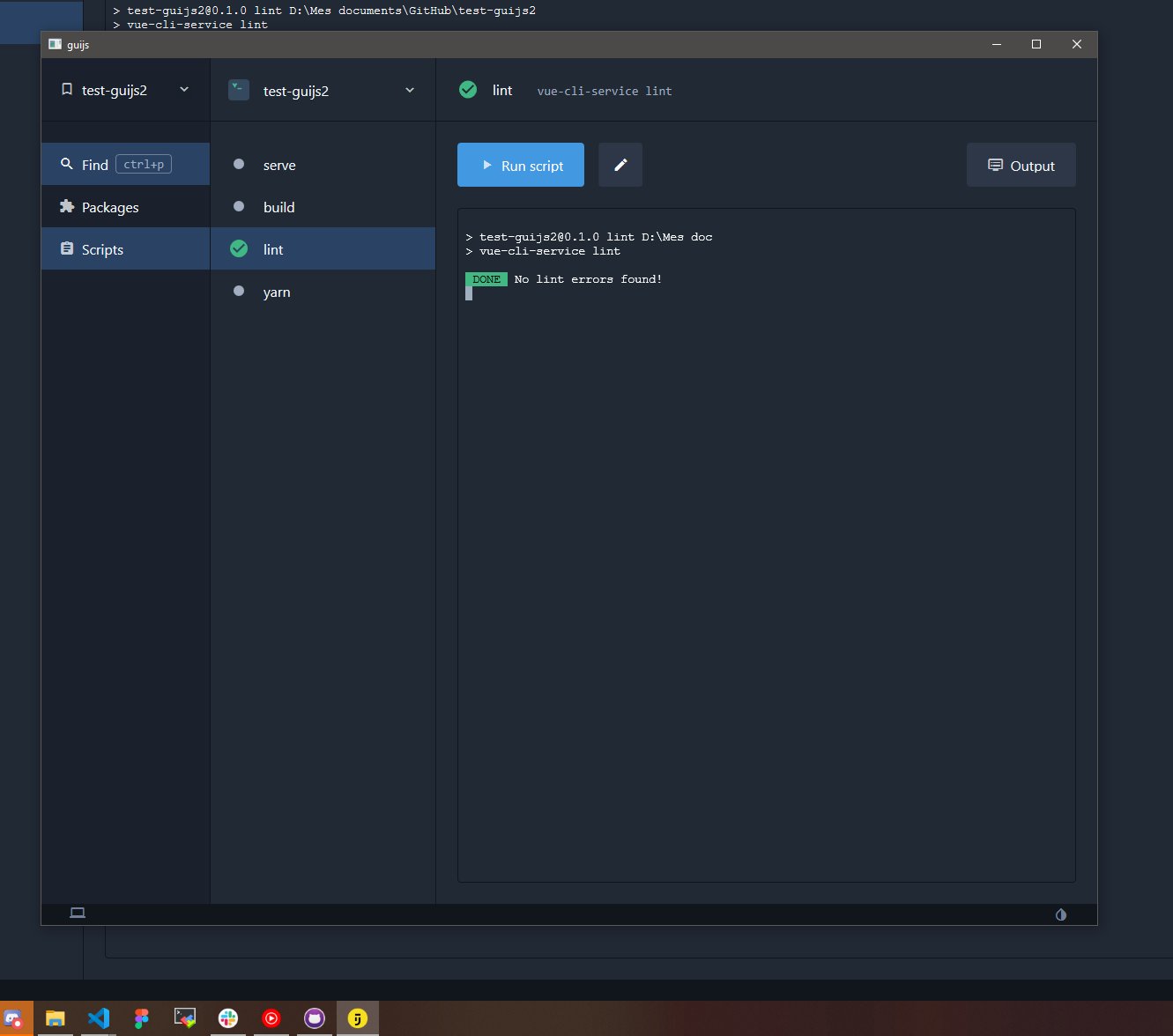Select the Scripts clipboard icon

tap(67, 248)
